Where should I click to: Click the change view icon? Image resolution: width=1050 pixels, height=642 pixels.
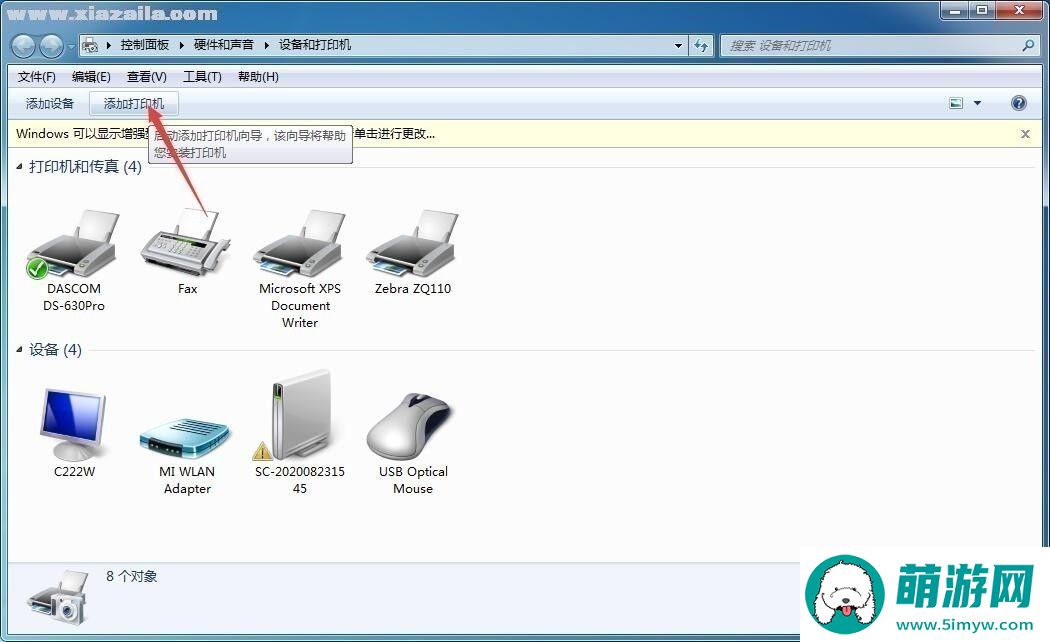pos(956,103)
